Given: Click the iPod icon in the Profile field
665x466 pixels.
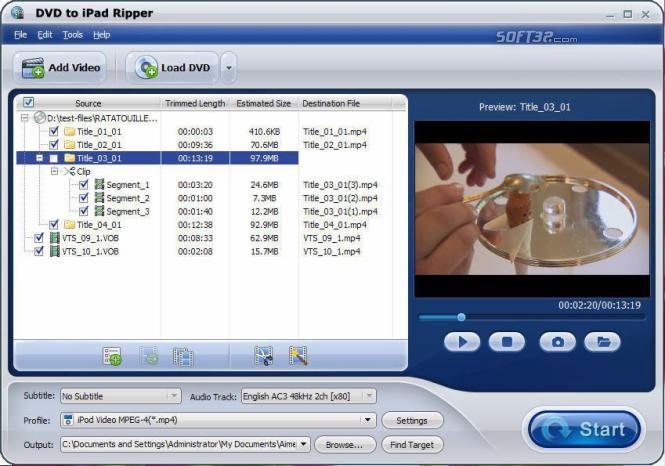Looking at the screenshot, I should coord(68,420).
